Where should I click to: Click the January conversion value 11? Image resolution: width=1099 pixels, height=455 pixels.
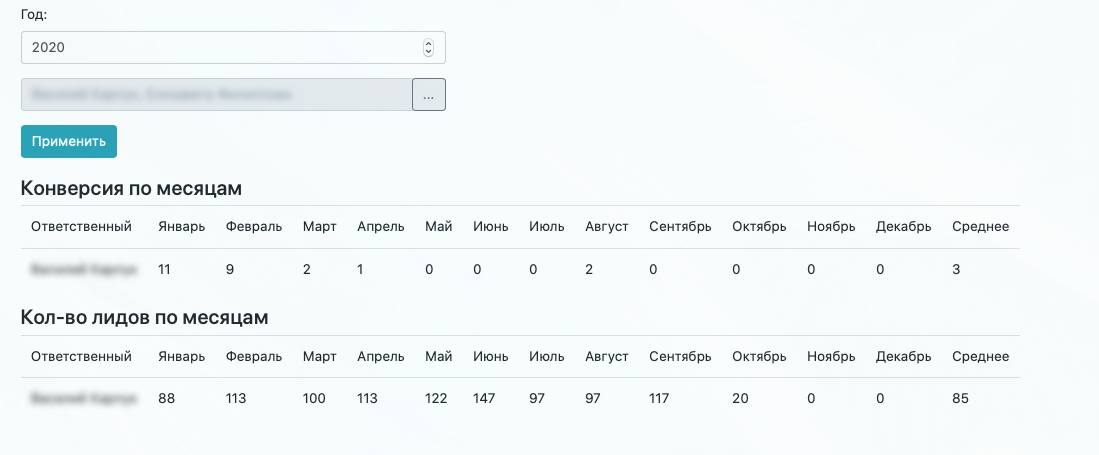coord(166,270)
